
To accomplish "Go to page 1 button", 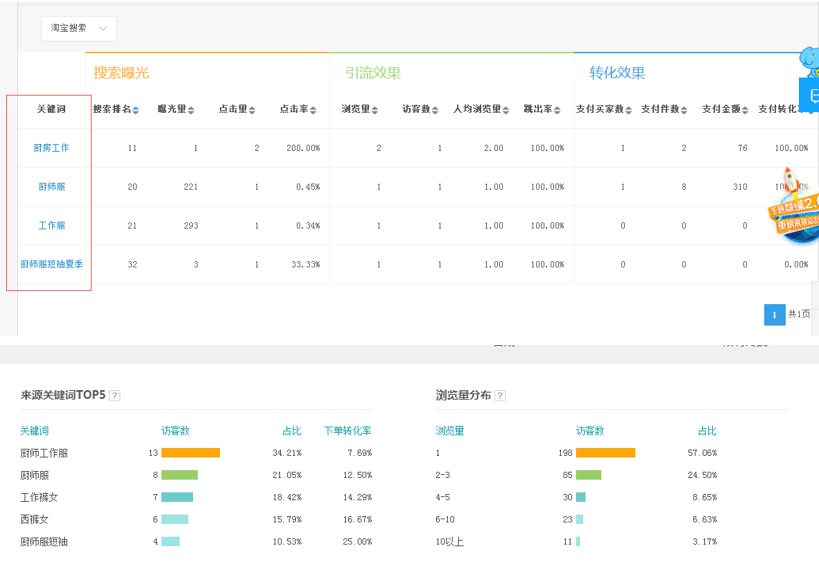I will pos(775,315).
